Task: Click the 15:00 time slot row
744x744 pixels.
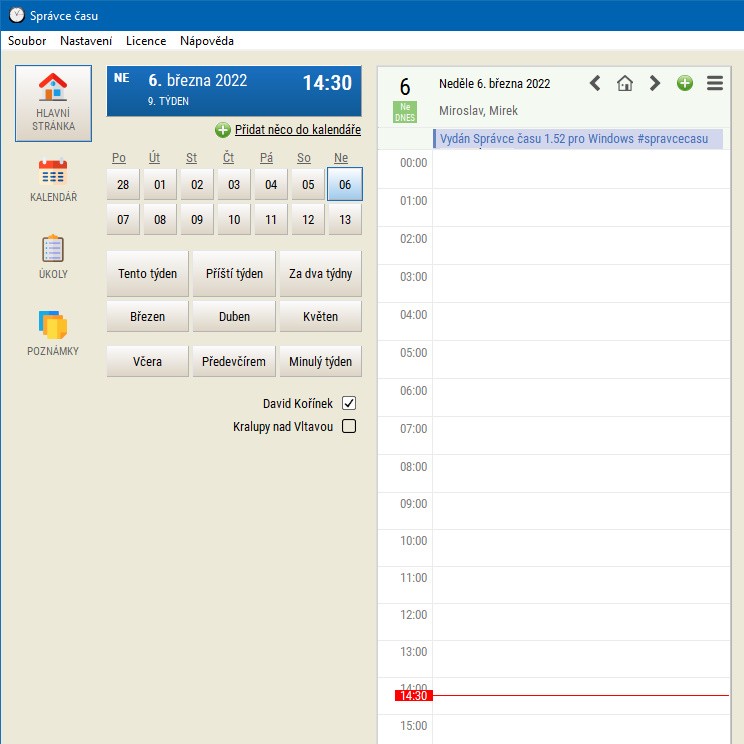Action: point(554,729)
